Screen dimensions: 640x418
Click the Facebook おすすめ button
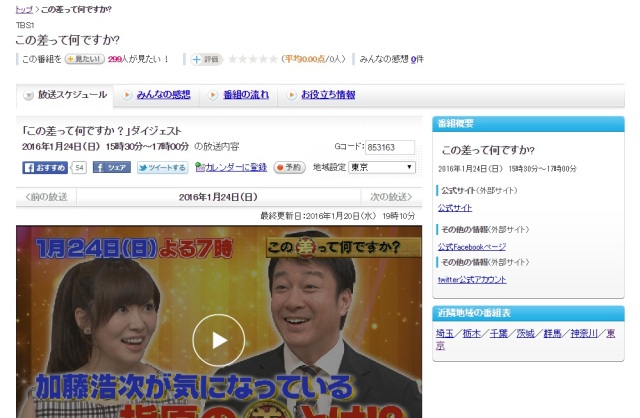(46, 168)
